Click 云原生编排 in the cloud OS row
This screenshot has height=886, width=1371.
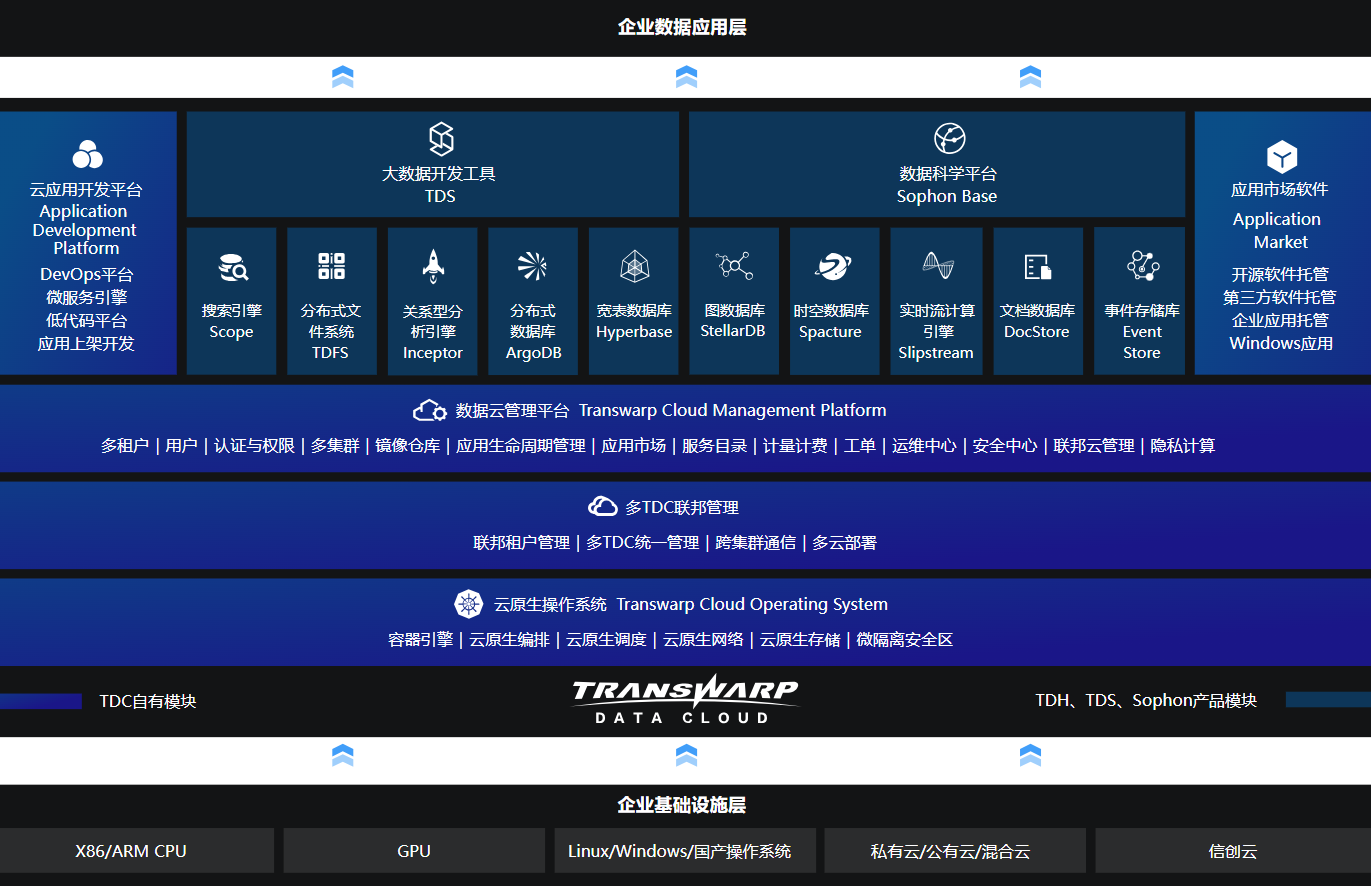510,639
